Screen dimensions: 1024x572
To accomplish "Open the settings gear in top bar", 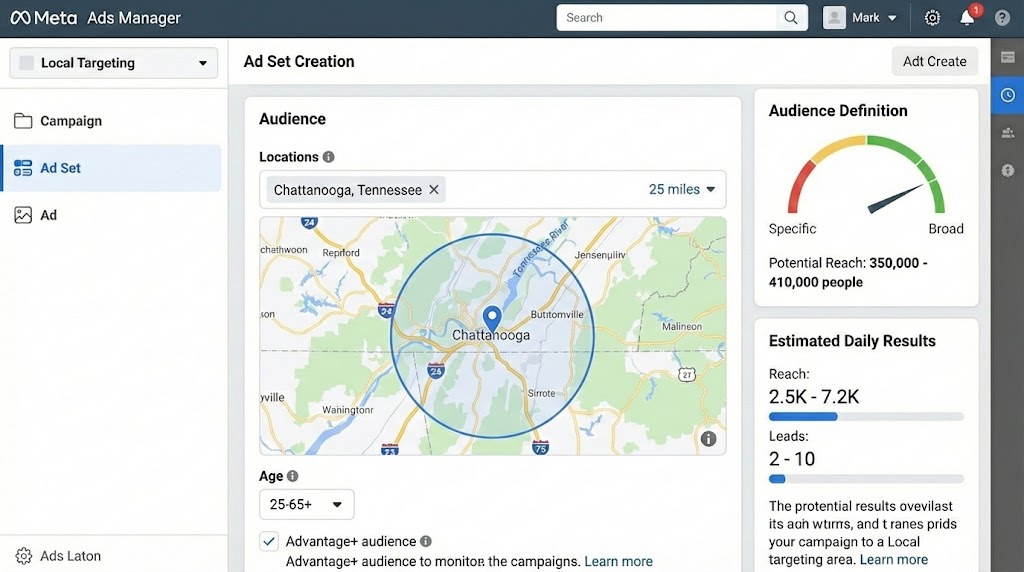I will (x=932, y=18).
